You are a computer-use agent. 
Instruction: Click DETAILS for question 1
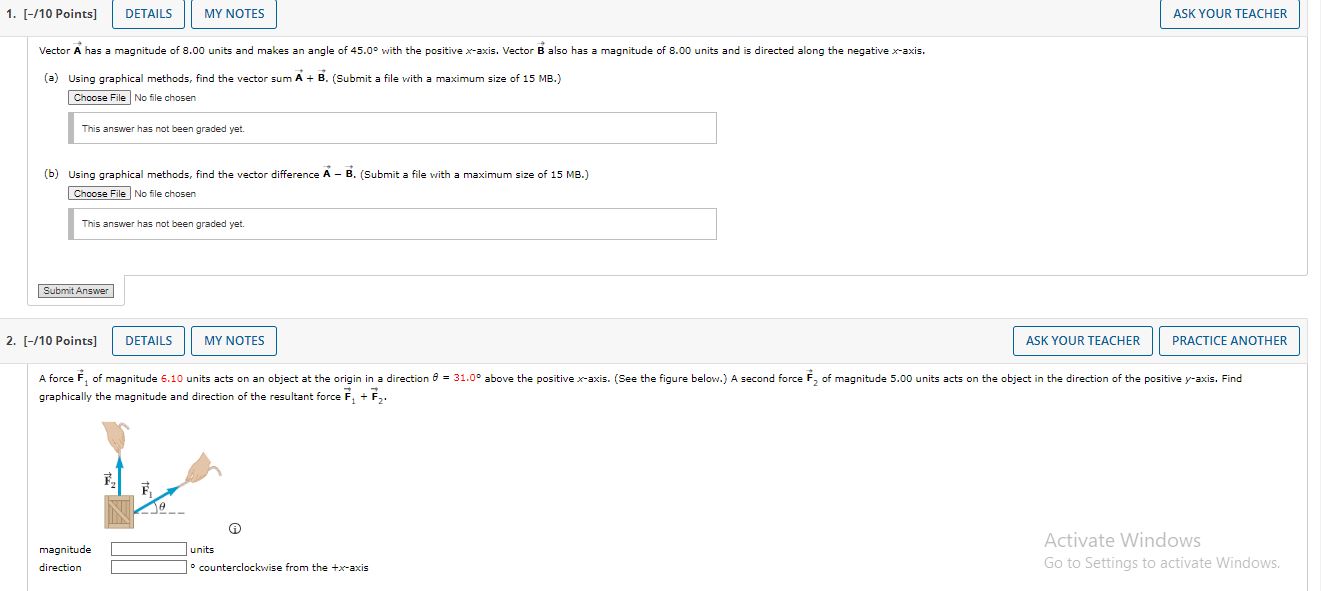click(147, 13)
